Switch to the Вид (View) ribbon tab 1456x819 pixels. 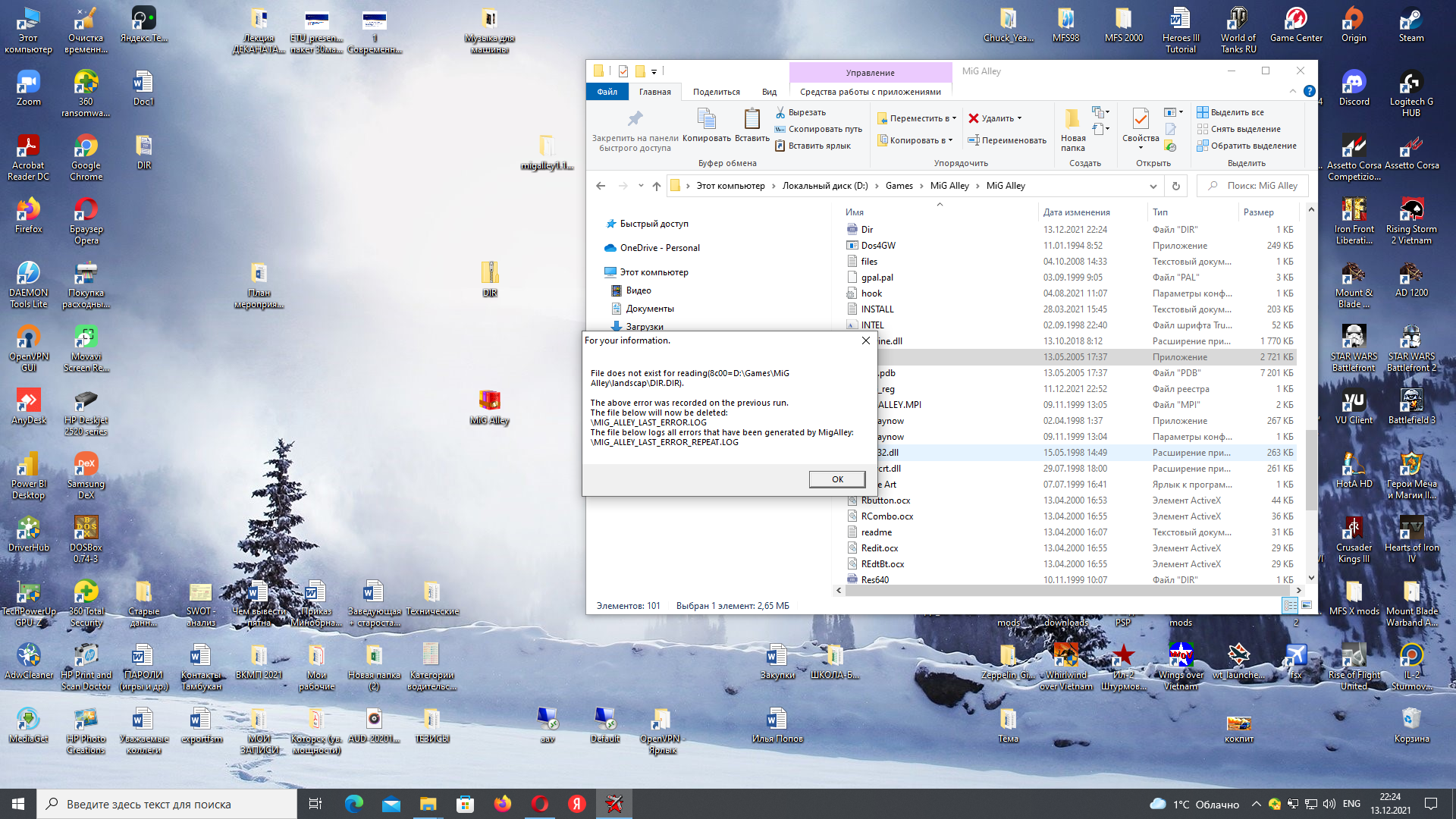(x=769, y=92)
